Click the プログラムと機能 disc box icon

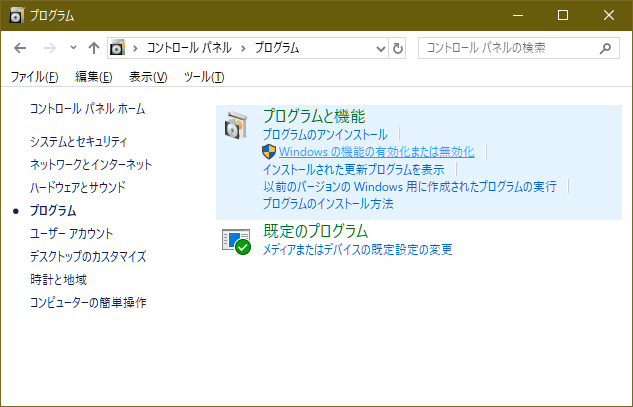click(236, 126)
